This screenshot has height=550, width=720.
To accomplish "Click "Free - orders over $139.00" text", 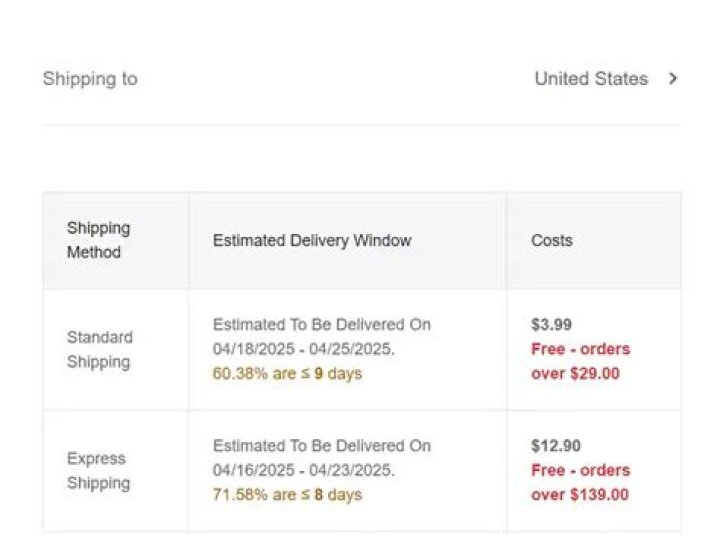I will coord(581,482).
